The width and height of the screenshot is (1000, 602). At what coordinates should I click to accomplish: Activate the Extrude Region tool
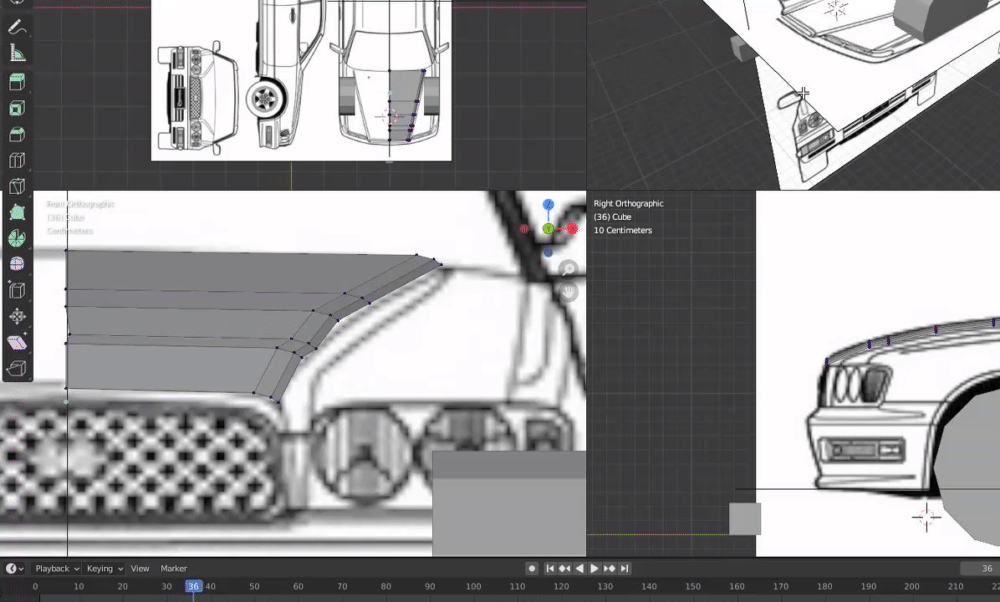tap(17, 82)
